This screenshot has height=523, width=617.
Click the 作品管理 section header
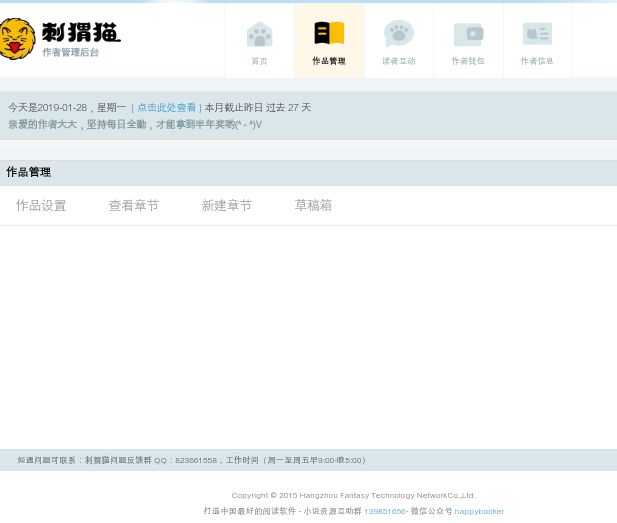pyautogui.click(x=28, y=172)
